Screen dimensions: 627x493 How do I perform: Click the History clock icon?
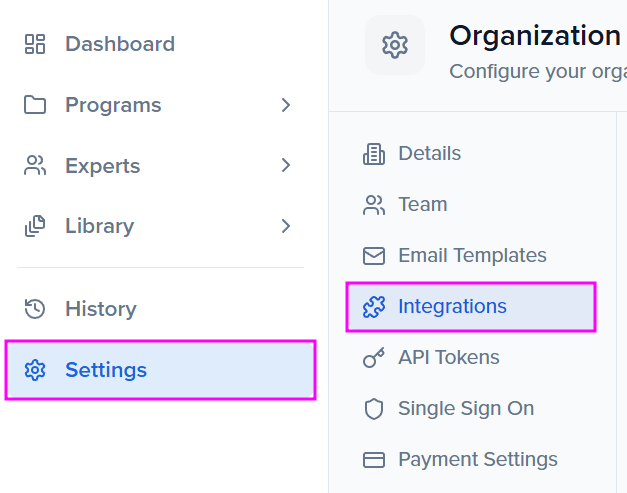[x=35, y=309]
